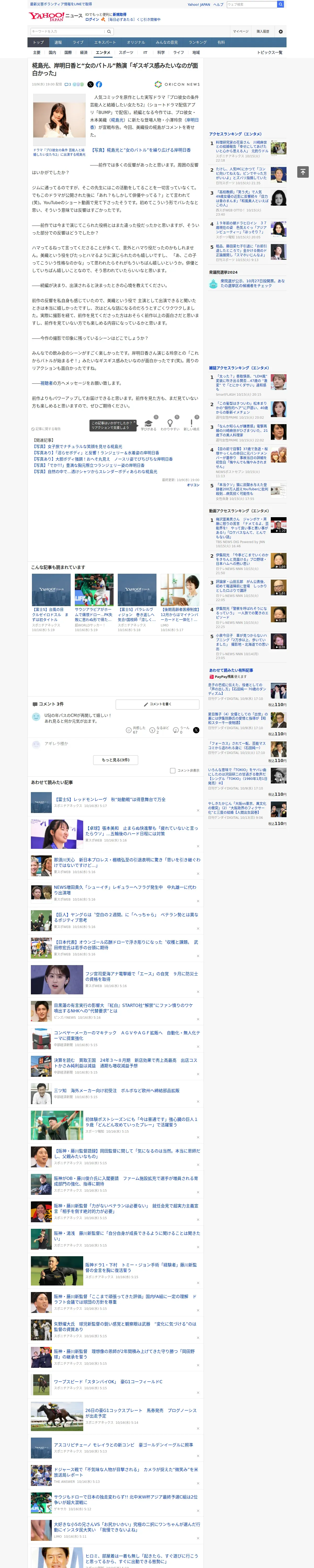React with the わかりやすい lightbulb icon
This screenshot has height=1568, width=314.
click(170, 424)
